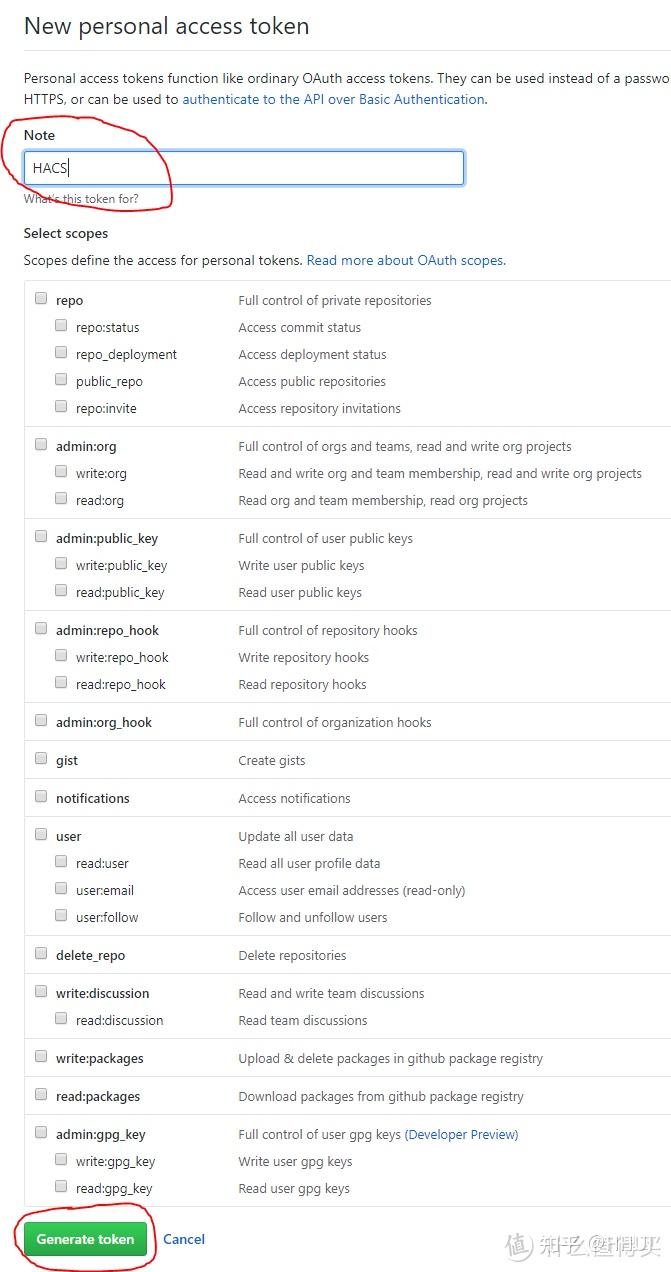Check the repo scope checkbox
The width and height of the screenshot is (671, 1272).
coord(41,298)
